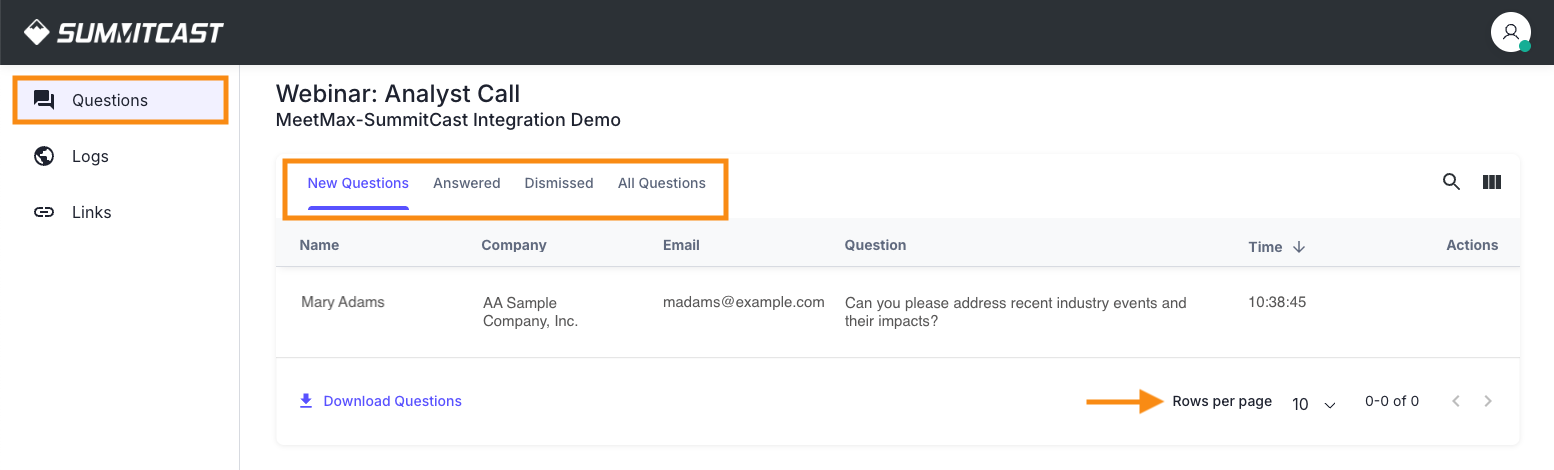Select the New Questions tab
The width and height of the screenshot is (1554, 470).
(x=358, y=183)
